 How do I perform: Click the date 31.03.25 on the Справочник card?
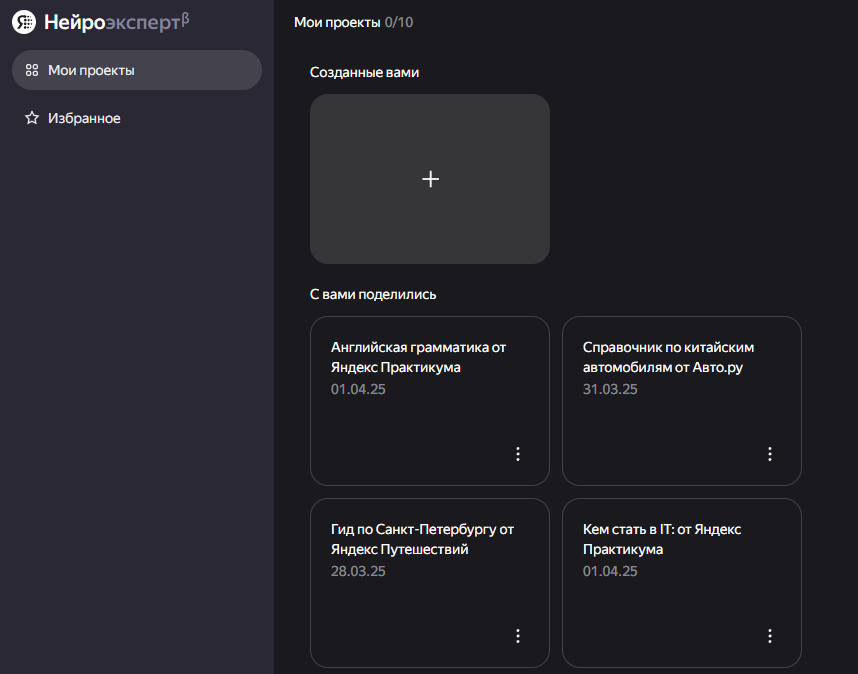click(x=610, y=389)
